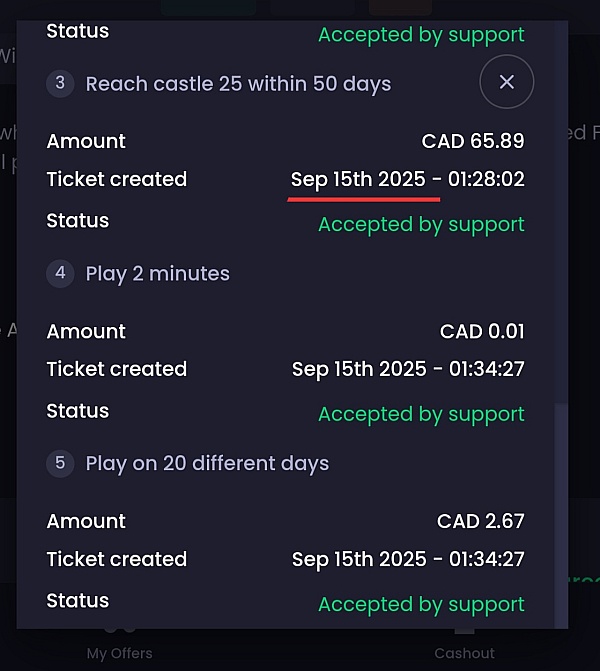This screenshot has width=600, height=671.
Task: Click the step 3 number badge
Action: (60, 84)
